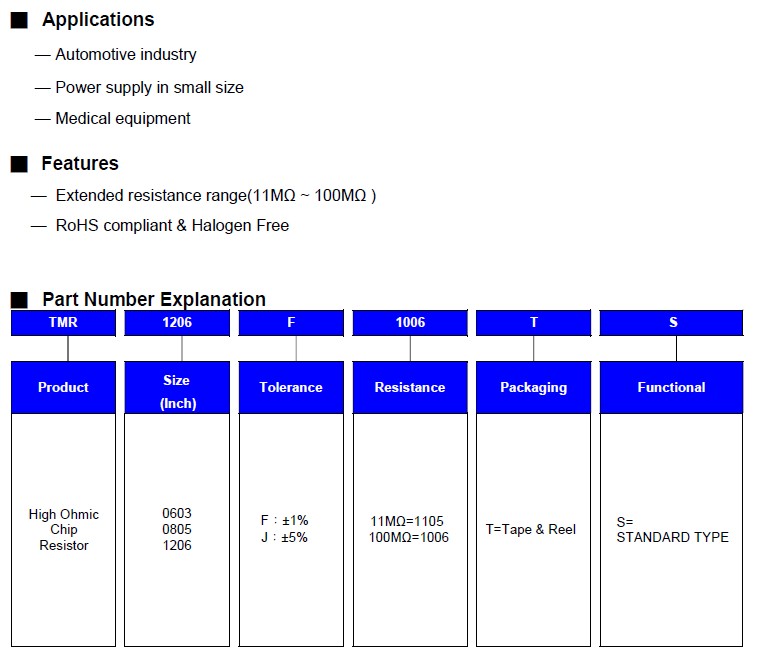
Task: Select the Functional header block
Action: (671, 388)
